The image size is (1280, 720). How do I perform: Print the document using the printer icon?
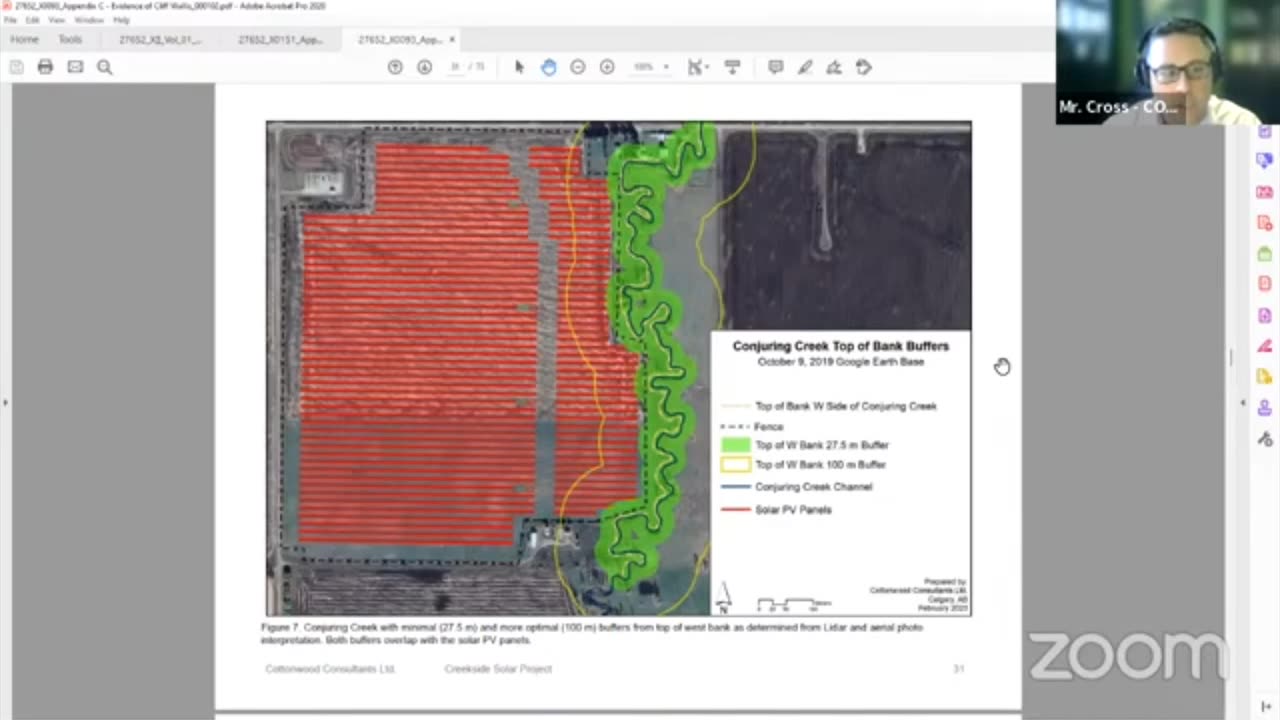(45, 67)
